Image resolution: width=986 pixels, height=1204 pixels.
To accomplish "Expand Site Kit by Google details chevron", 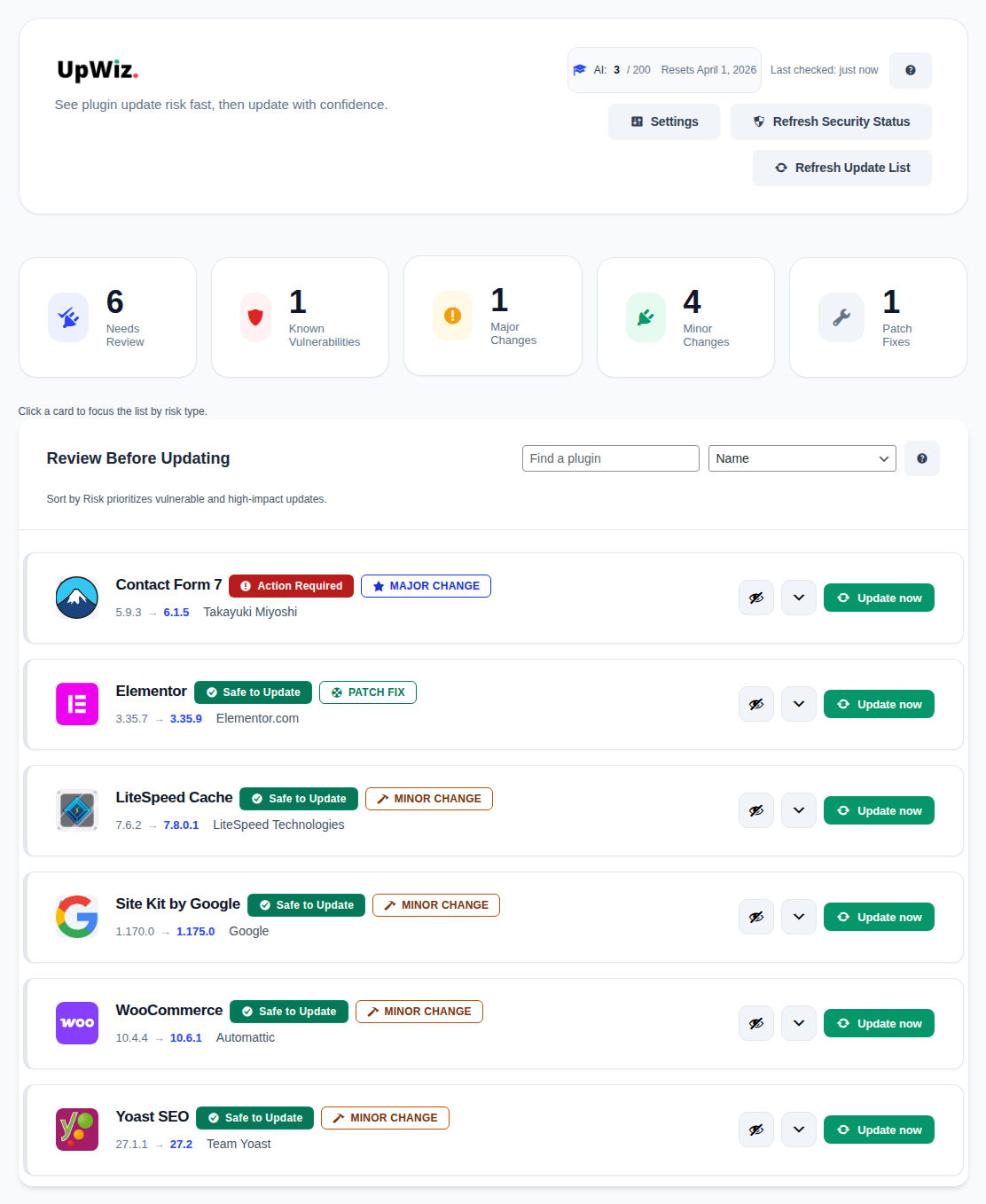I will [799, 917].
